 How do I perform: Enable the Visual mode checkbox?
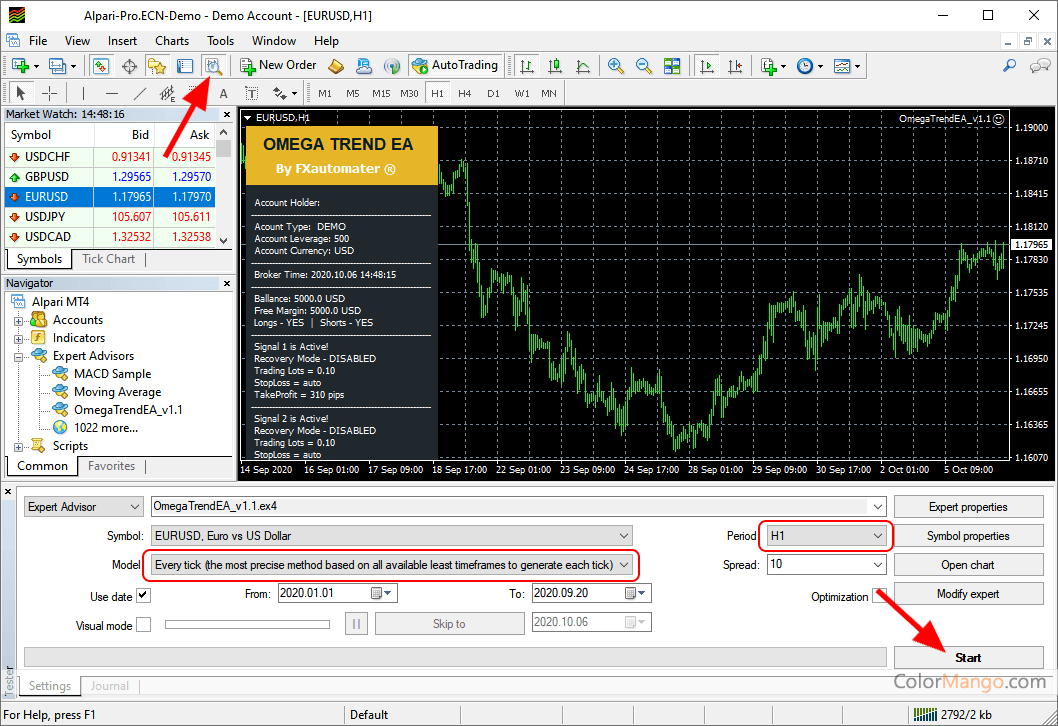point(144,625)
